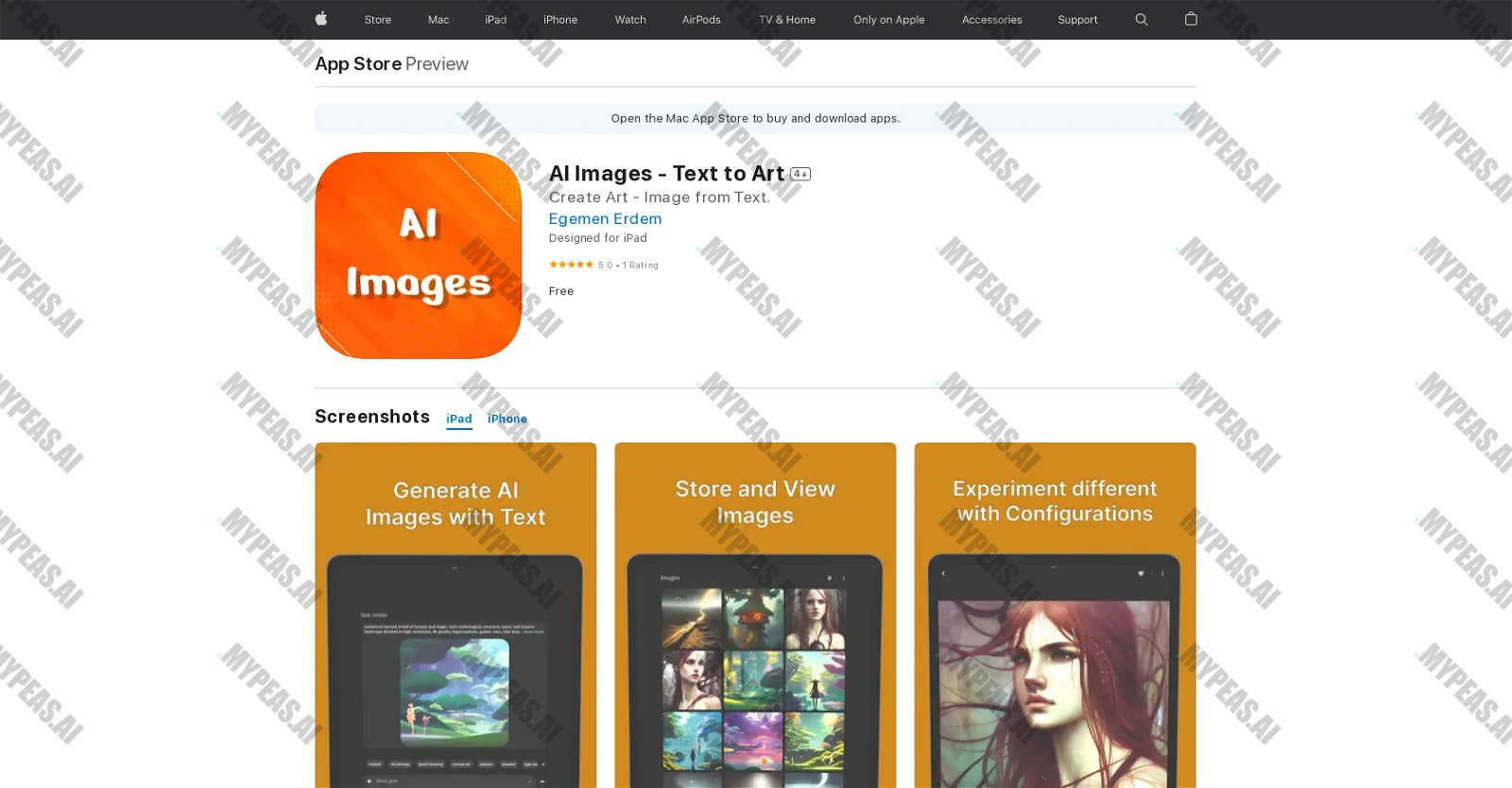Image resolution: width=1512 pixels, height=788 pixels.
Task: Click the Open the Mac App Store banner
Action: [756, 118]
